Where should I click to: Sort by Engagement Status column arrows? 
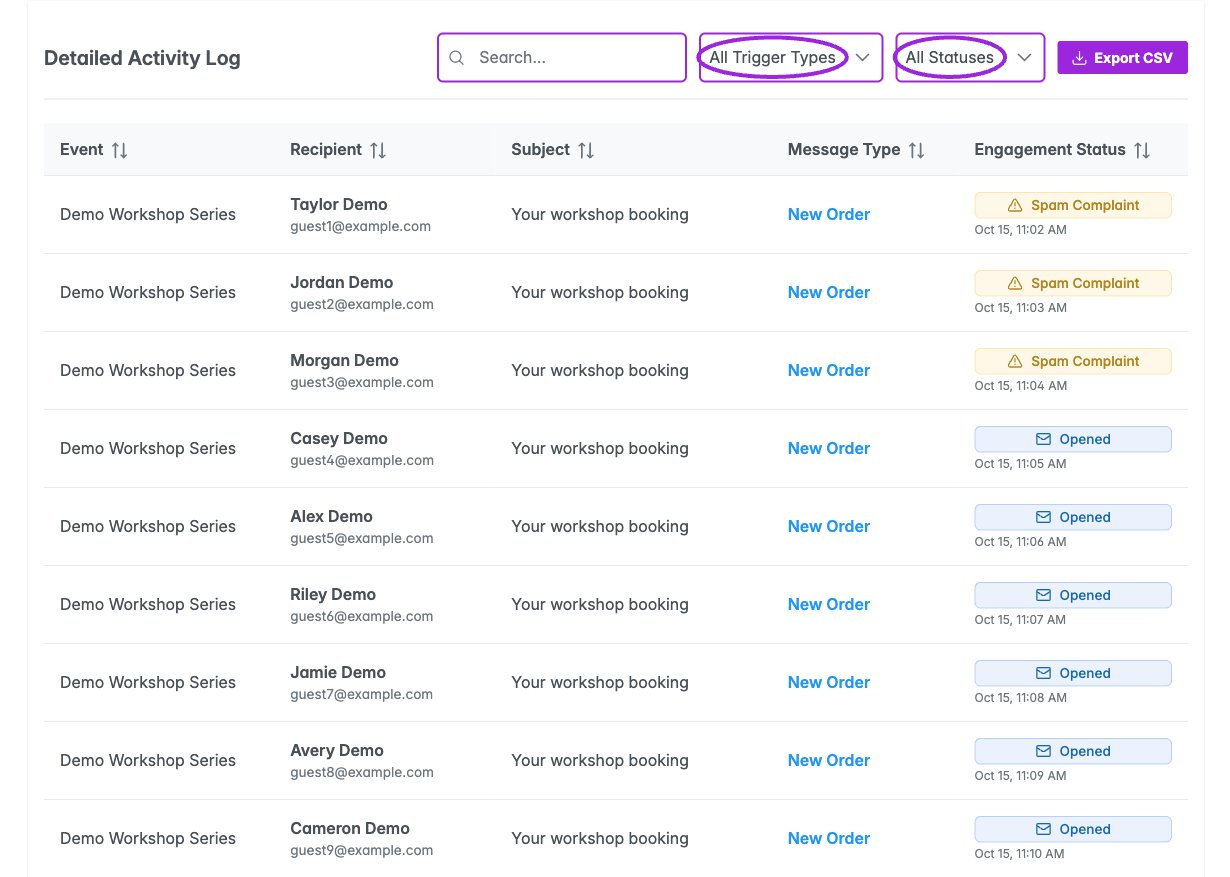[x=1142, y=150]
